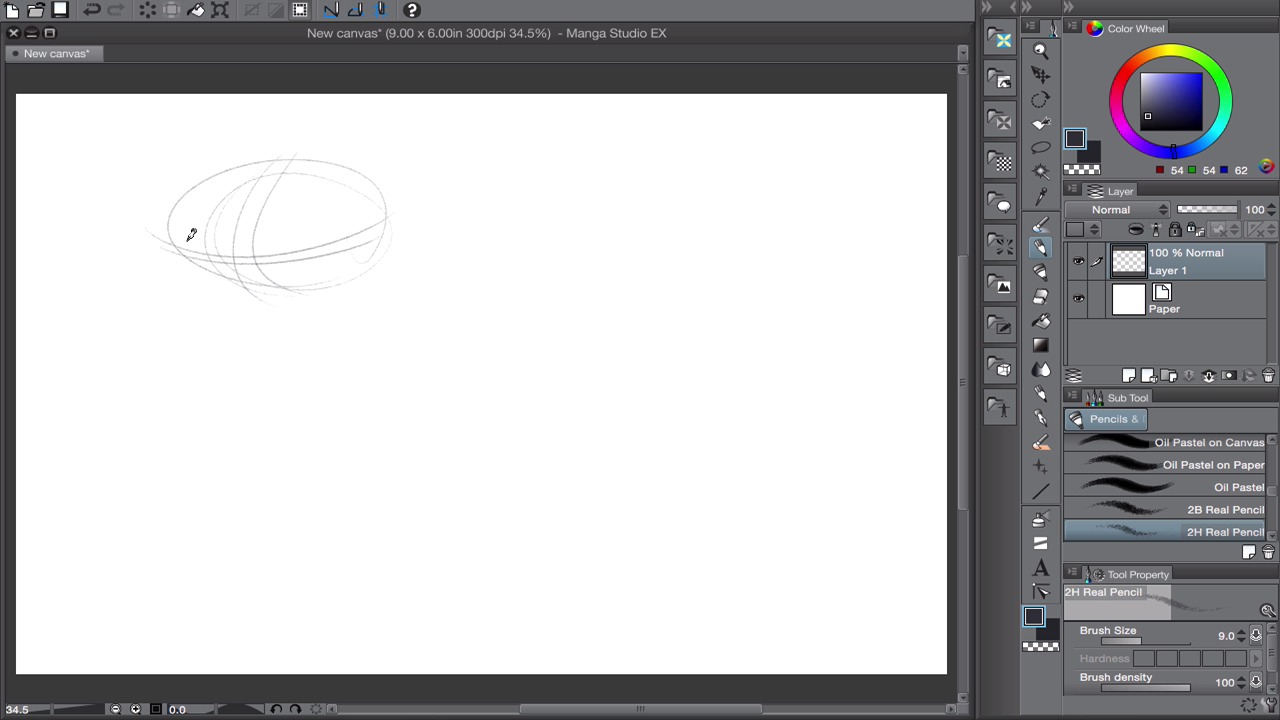
Task: Adjust the layer opacity slider
Action: tap(1207, 210)
